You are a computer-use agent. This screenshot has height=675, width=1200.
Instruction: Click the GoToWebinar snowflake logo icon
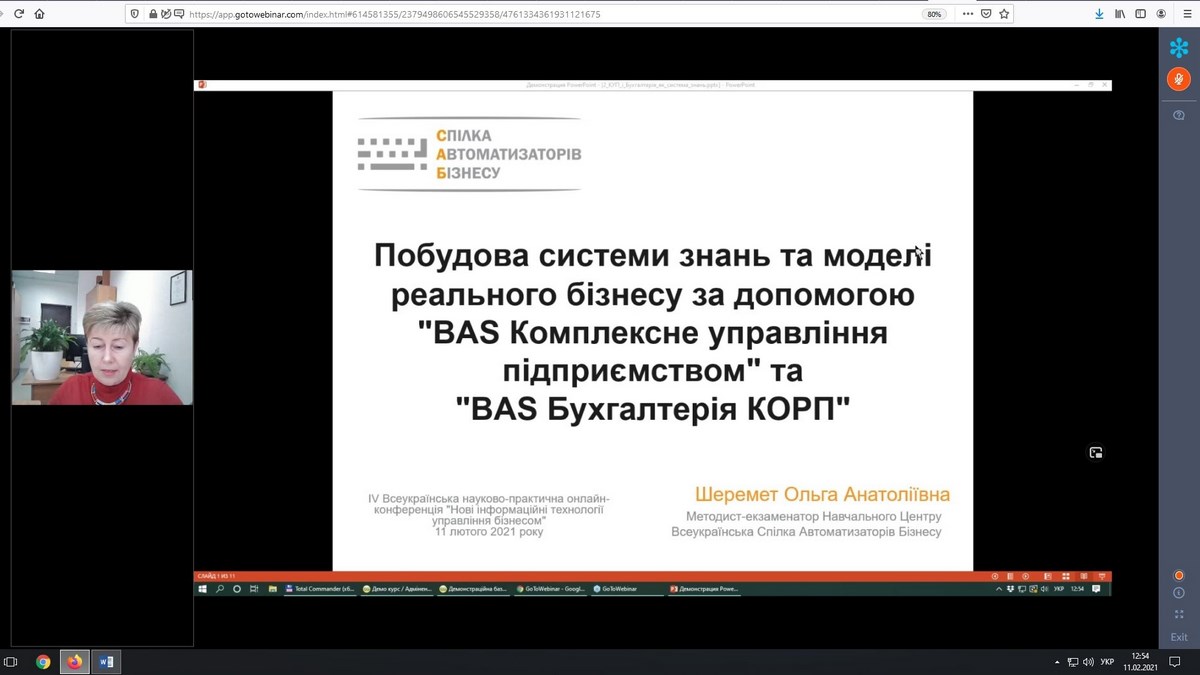click(1179, 47)
